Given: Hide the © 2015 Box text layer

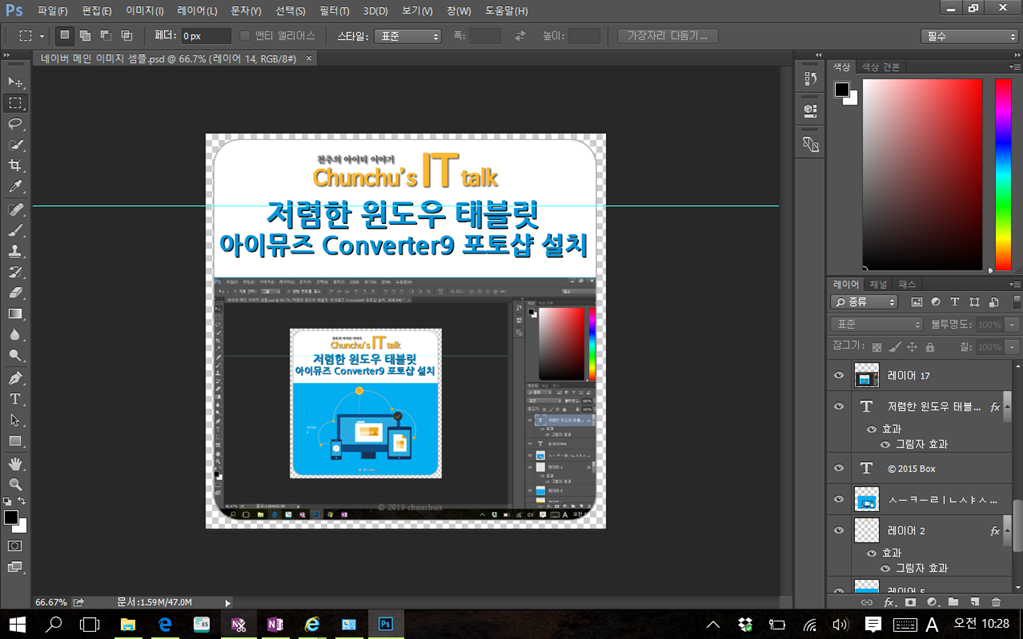Looking at the screenshot, I should [839, 468].
